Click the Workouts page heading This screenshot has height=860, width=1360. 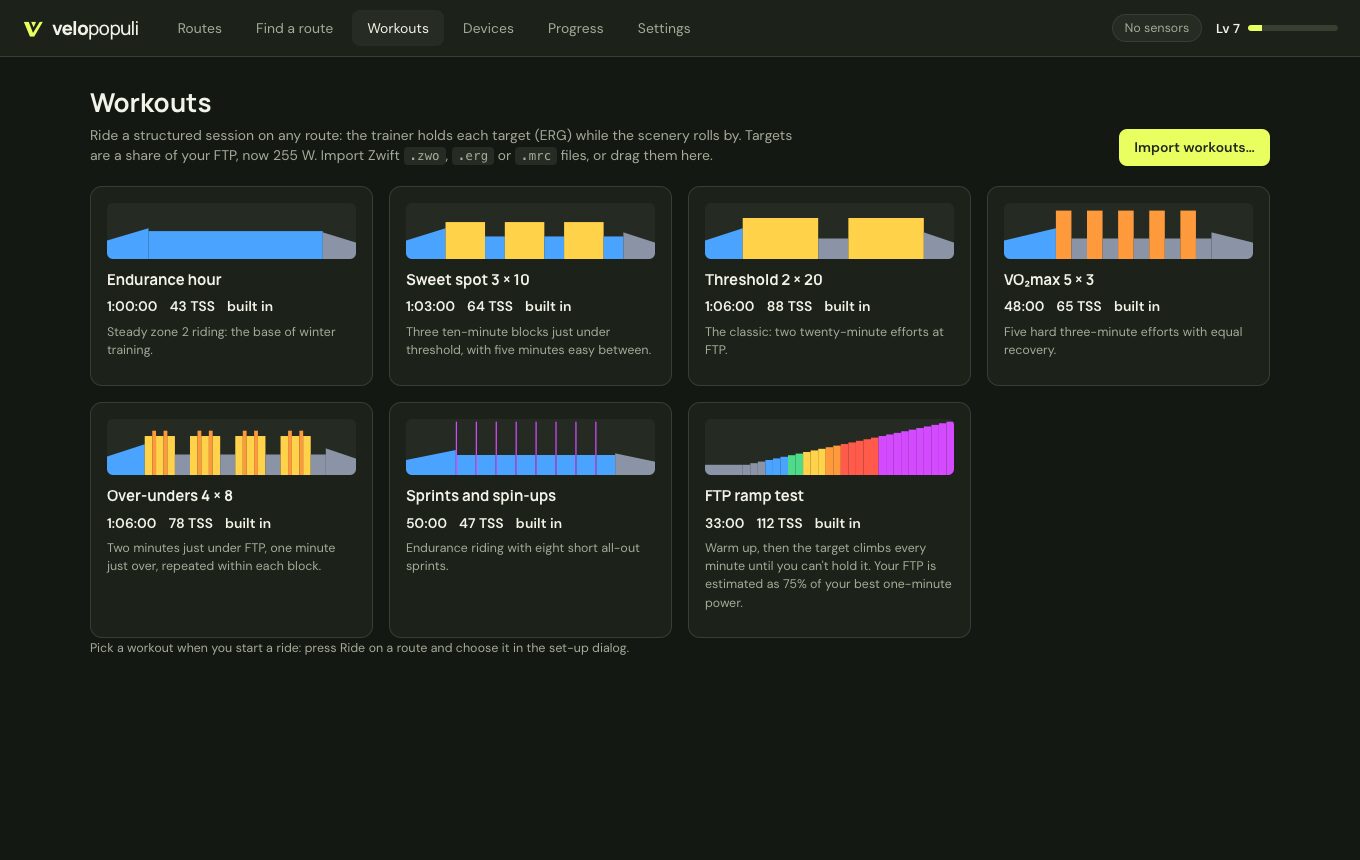click(x=151, y=103)
